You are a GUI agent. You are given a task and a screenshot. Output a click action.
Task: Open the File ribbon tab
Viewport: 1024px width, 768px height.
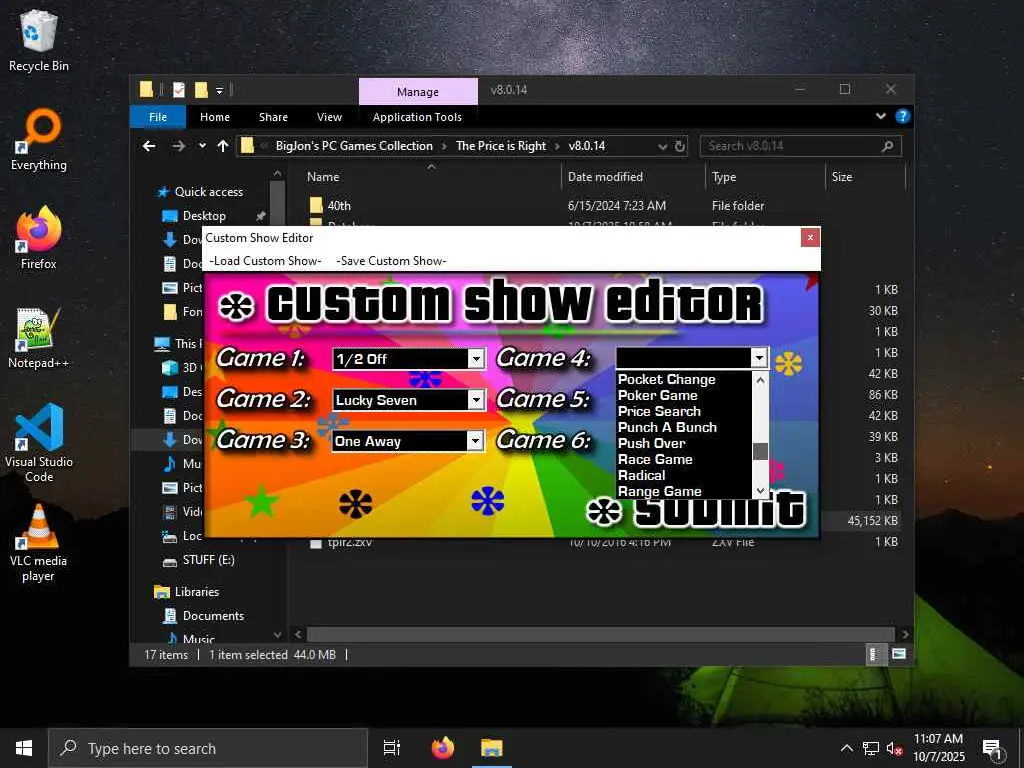pyautogui.click(x=158, y=117)
